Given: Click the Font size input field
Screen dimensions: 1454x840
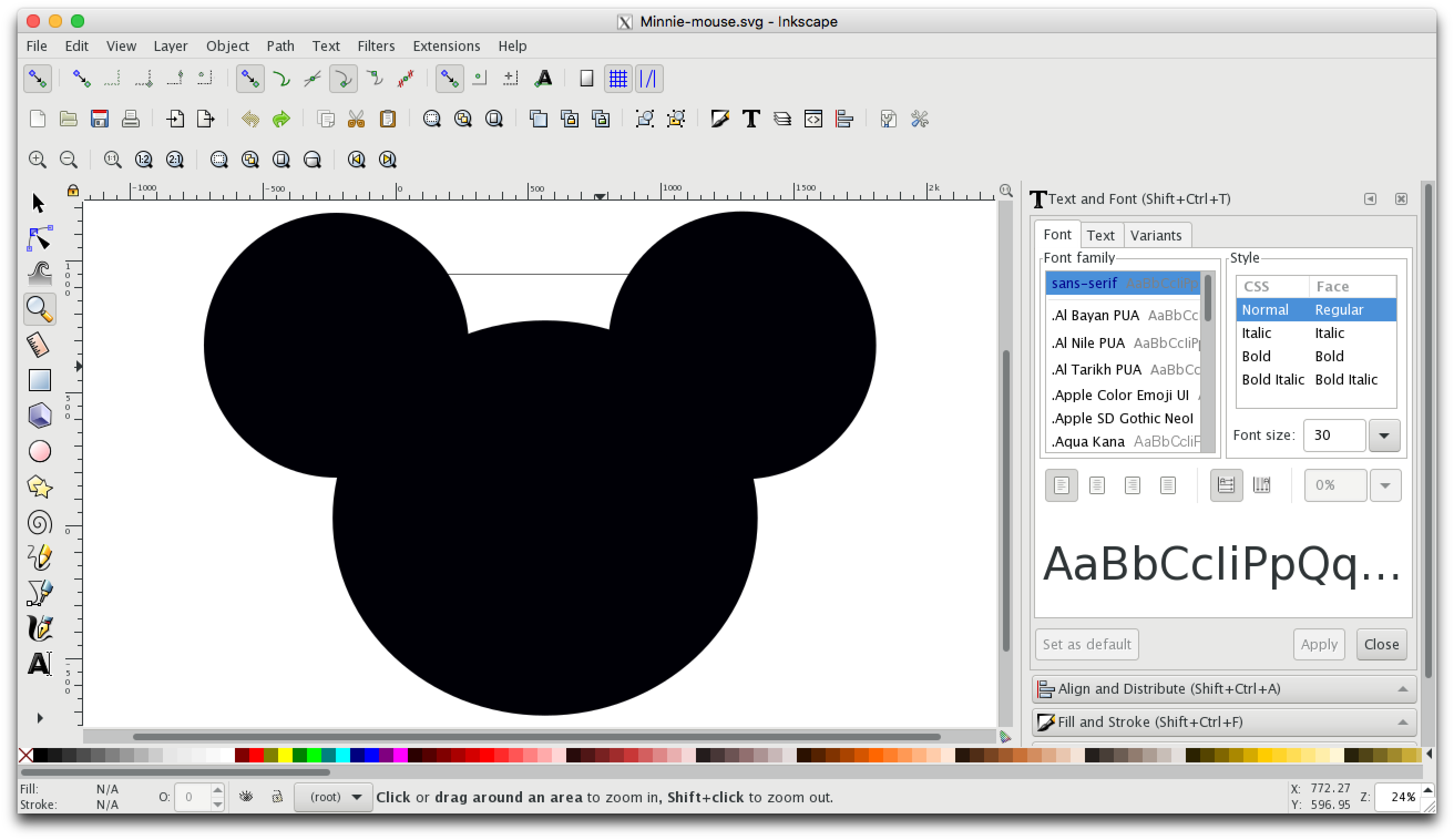Looking at the screenshot, I should (x=1334, y=435).
